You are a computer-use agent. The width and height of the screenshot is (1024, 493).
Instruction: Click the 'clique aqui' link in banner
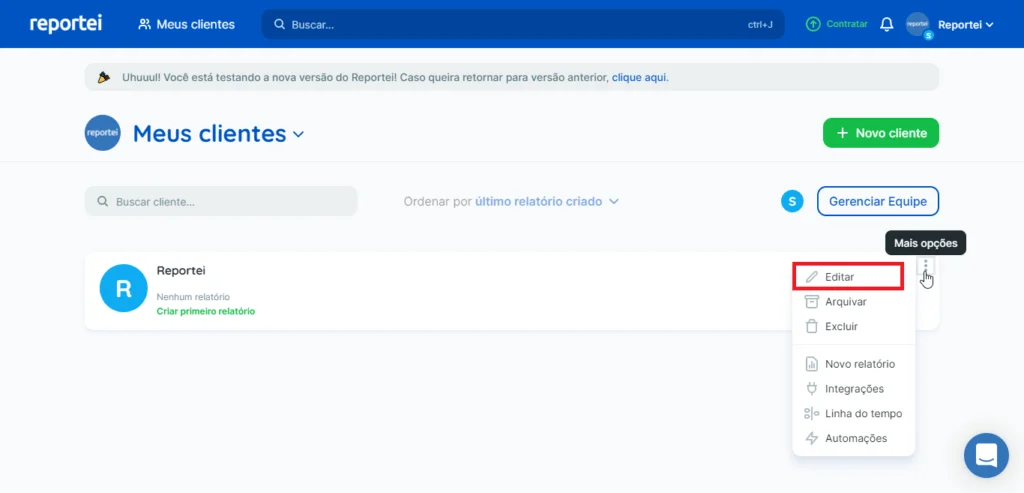pyautogui.click(x=639, y=77)
